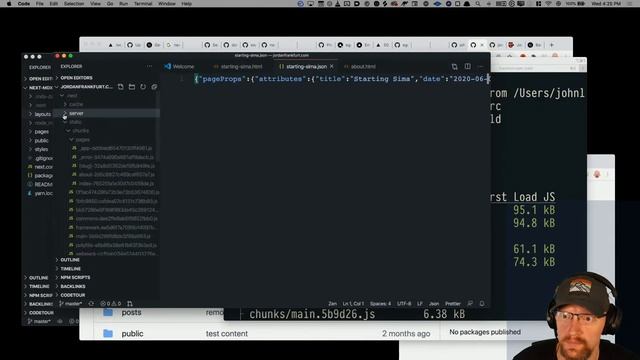Open the Terminal menu
The width and height of the screenshot is (640, 360).
(x=143, y=3)
